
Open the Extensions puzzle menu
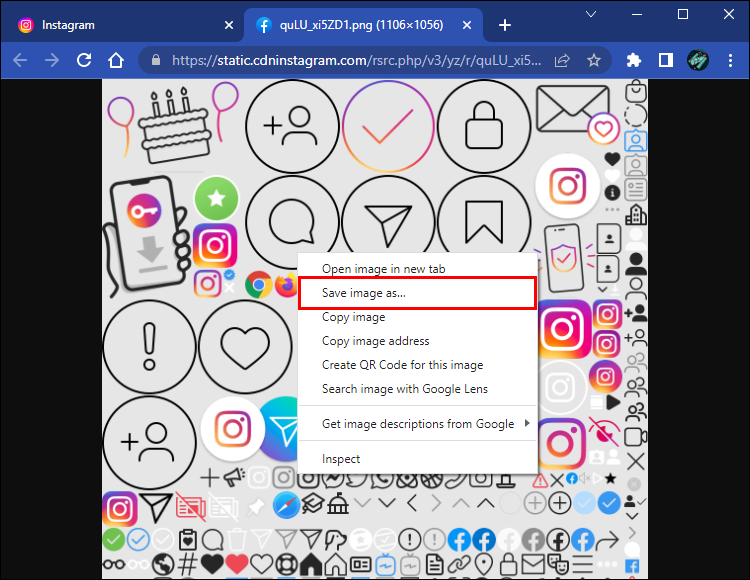pos(634,60)
